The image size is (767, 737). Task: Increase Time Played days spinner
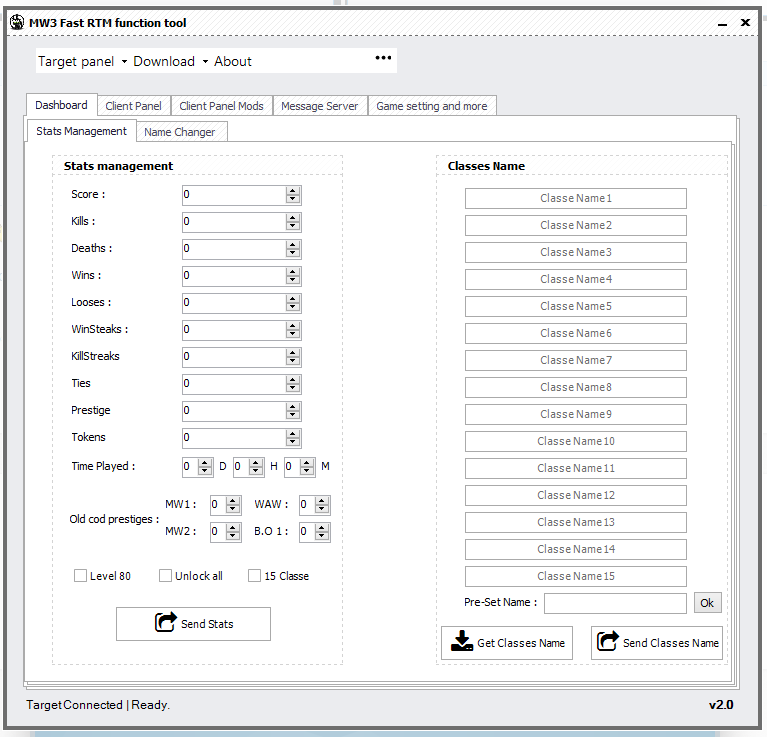coord(205,463)
